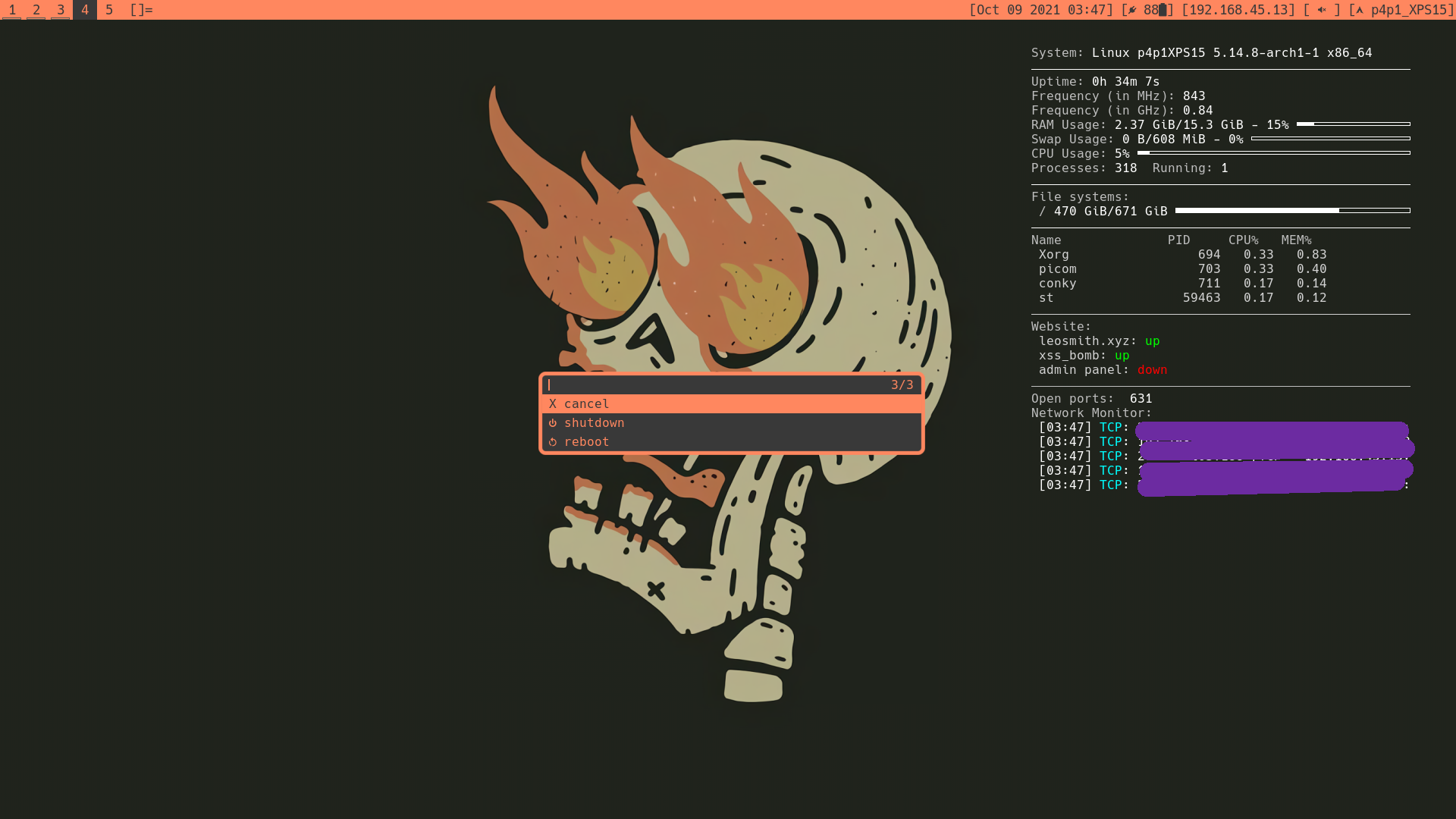The width and height of the screenshot is (1456, 819).
Task: Click the leosmith.xyz up status
Action: 1152,340
